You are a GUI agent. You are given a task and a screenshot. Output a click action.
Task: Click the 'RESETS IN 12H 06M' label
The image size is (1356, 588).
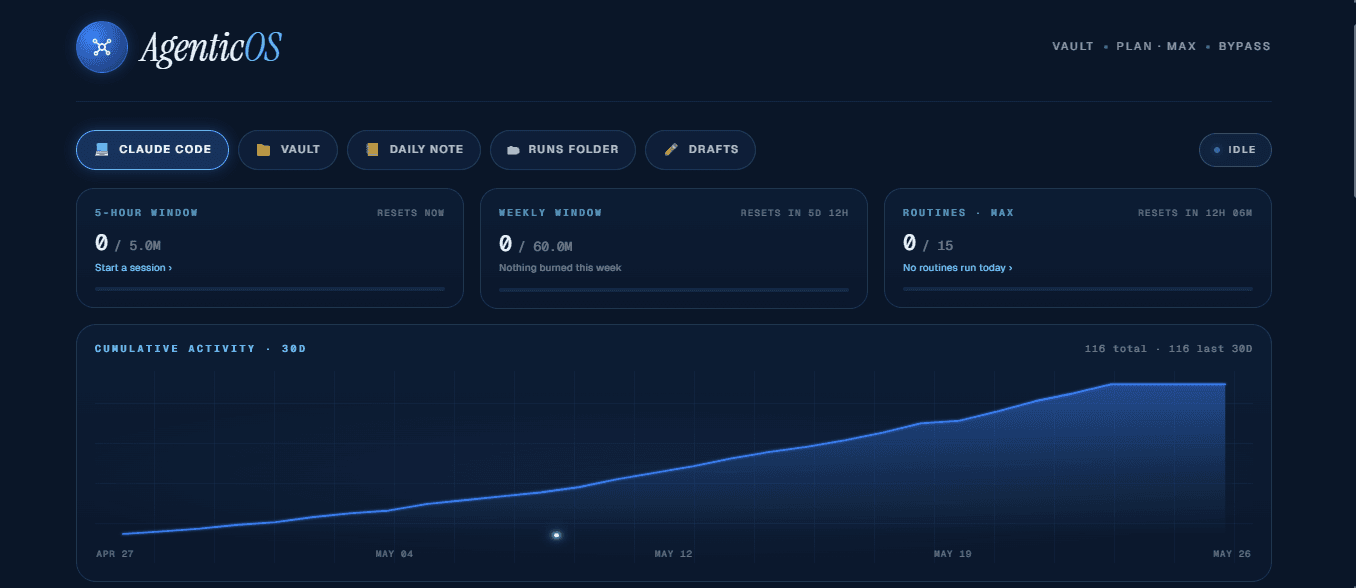pos(1195,213)
